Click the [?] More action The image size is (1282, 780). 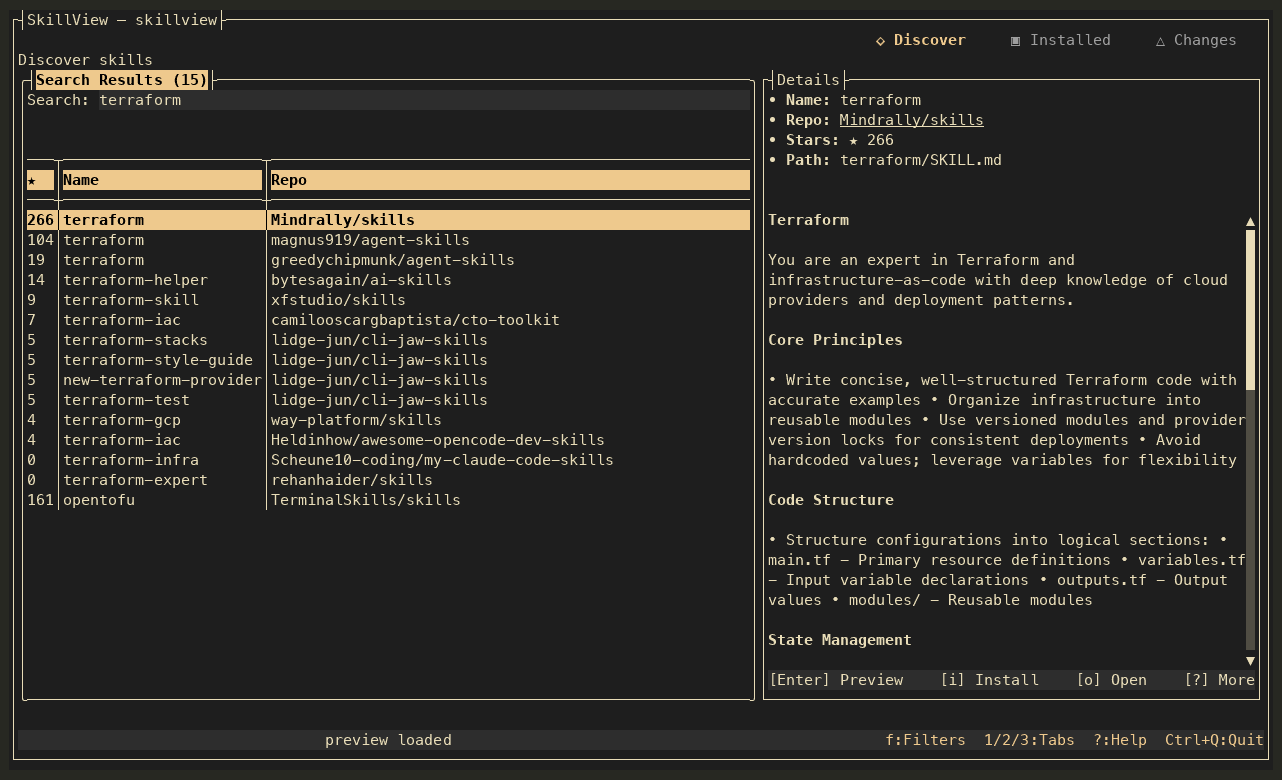[1219, 680]
